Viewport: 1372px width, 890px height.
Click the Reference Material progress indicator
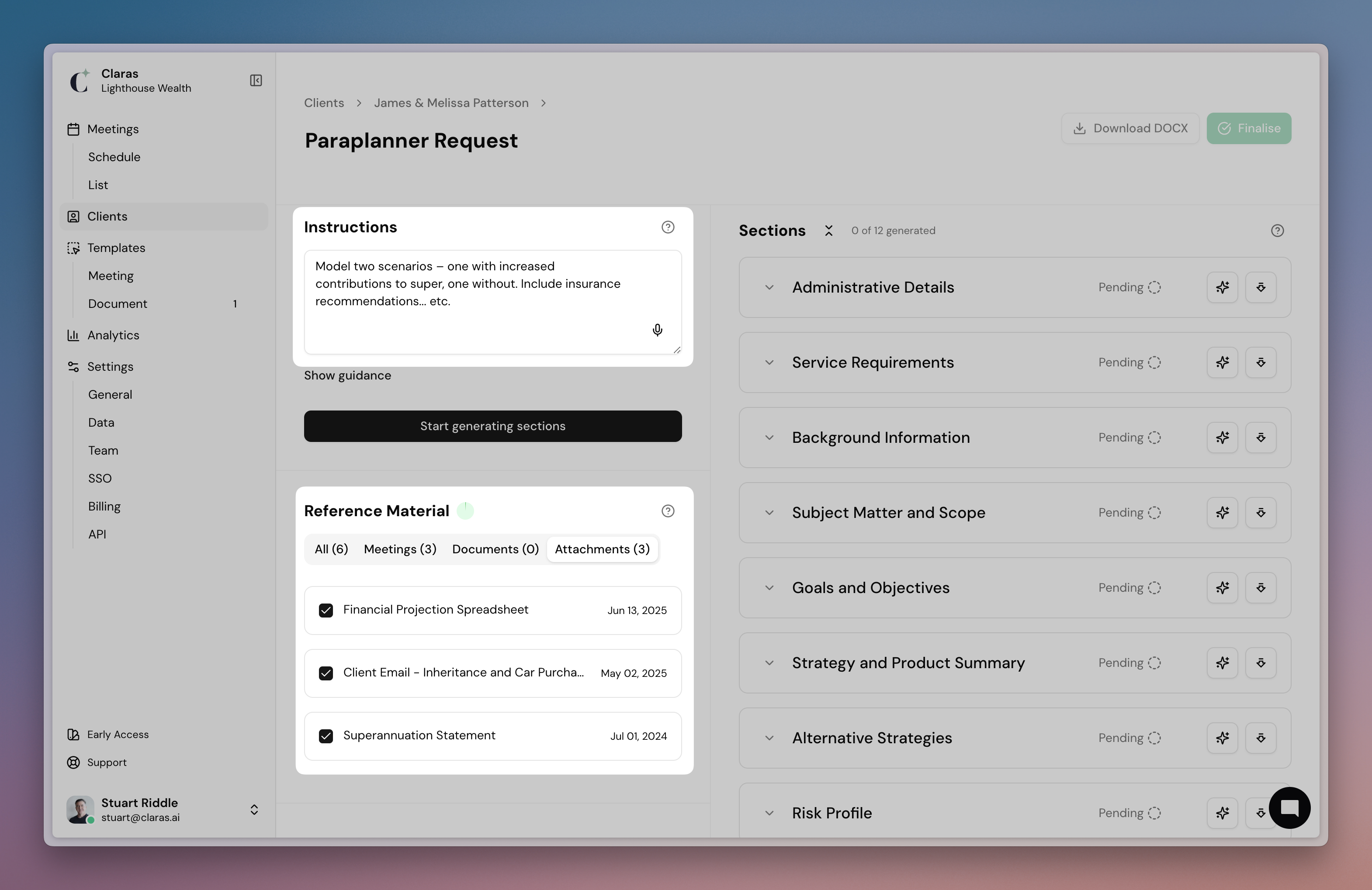coord(465,511)
